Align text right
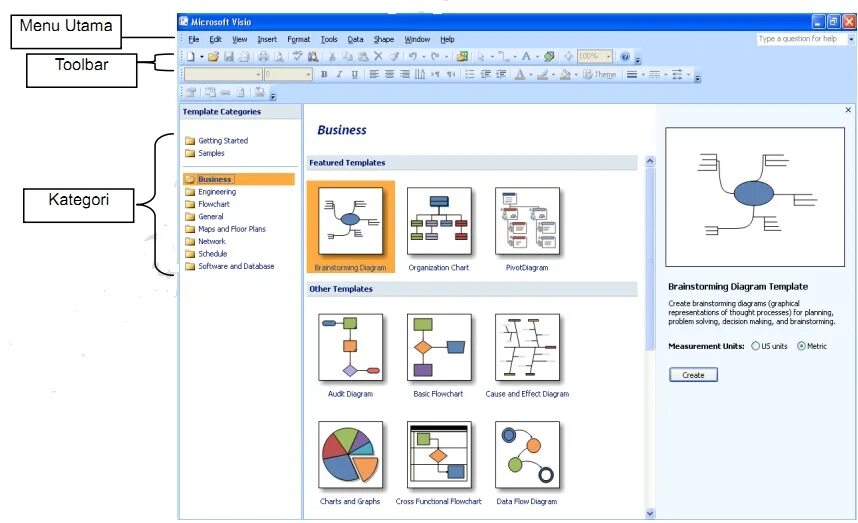This screenshot has width=858, height=523. [x=405, y=74]
